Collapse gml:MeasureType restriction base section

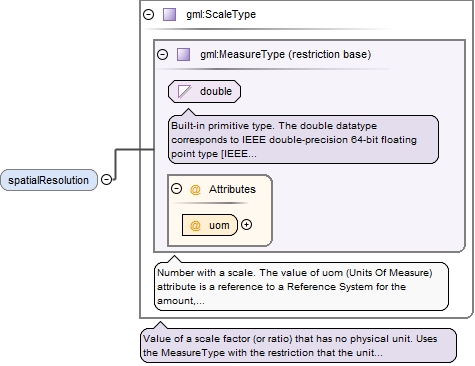(x=163, y=54)
